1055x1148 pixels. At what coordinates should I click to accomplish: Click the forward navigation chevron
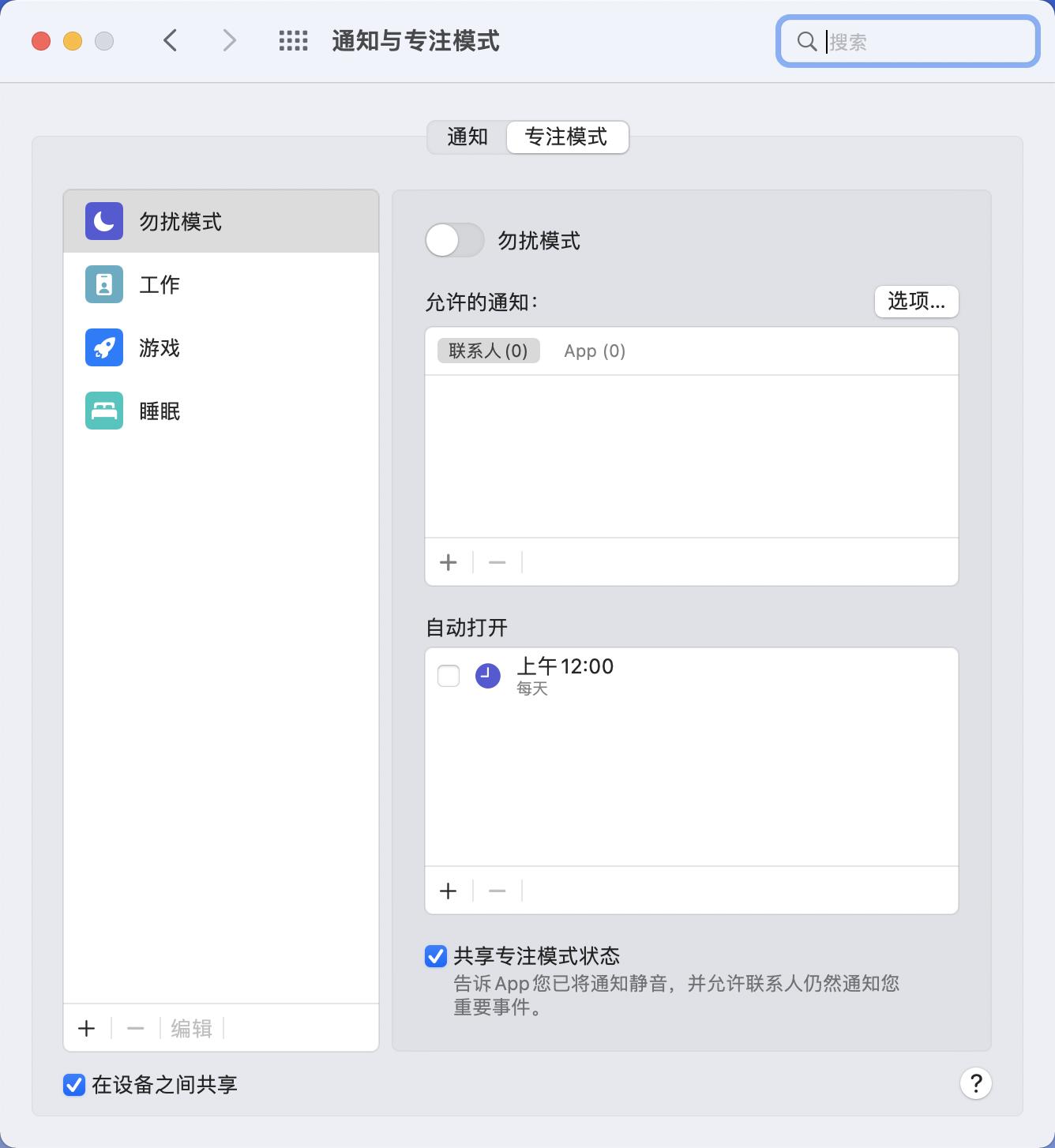(228, 40)
